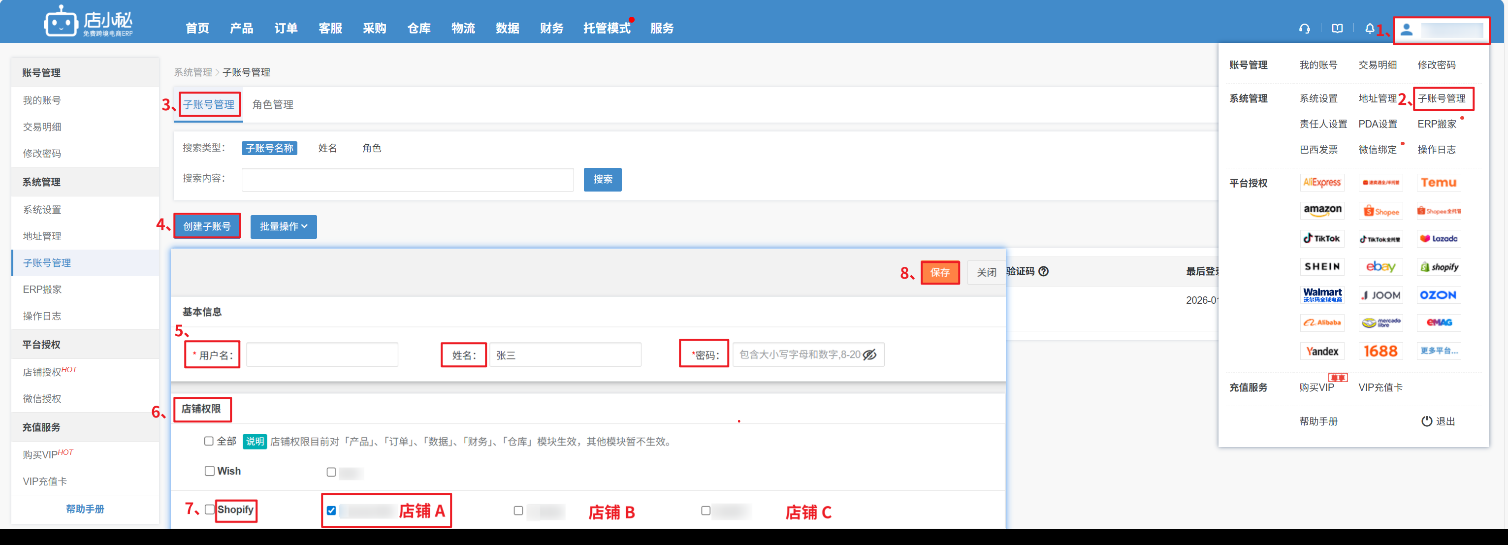This screenshot has width=1508, height=545.
Task: Click the notification bell icon
Action: pyautogui.click(x=1370, y=29)
